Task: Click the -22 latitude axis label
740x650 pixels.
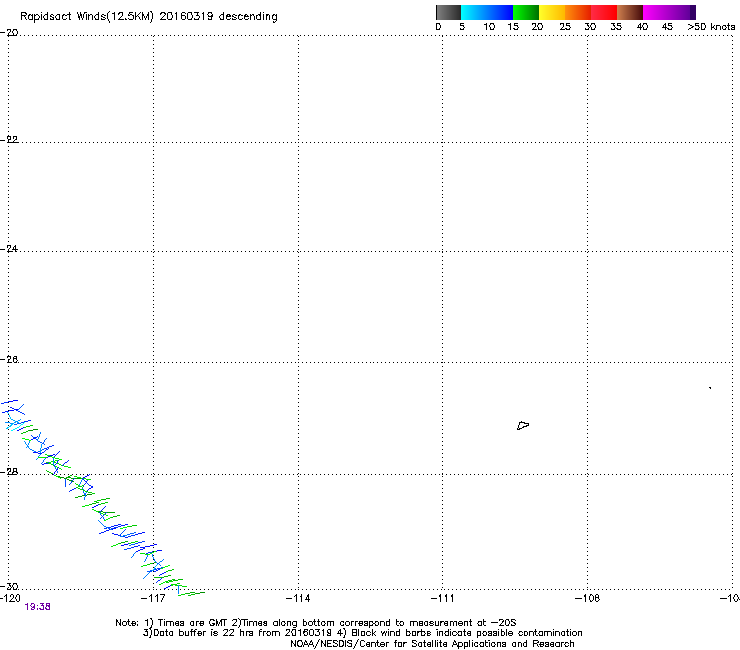Action: pos(9,140)
